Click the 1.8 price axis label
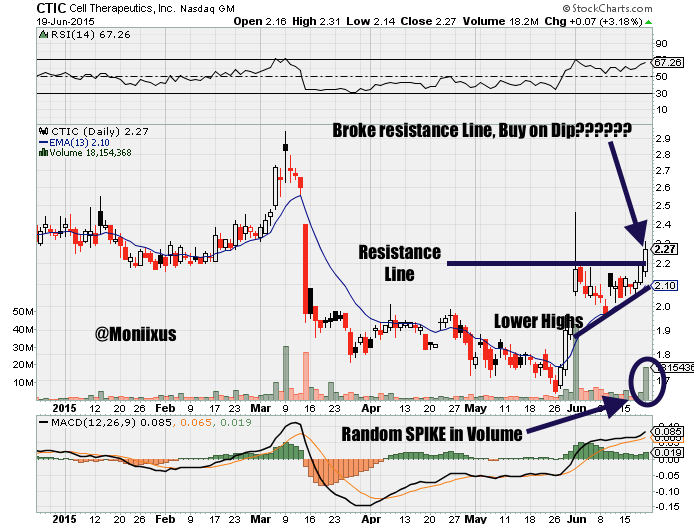The image size is (694, 524). tap(663, 354)
